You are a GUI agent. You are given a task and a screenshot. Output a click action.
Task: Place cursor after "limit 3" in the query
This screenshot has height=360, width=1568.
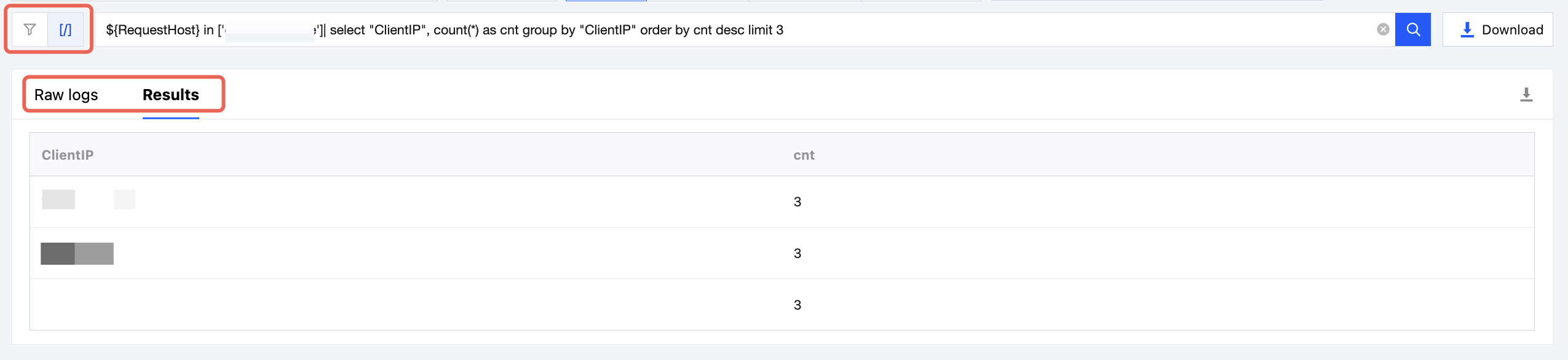click(785, 29)
